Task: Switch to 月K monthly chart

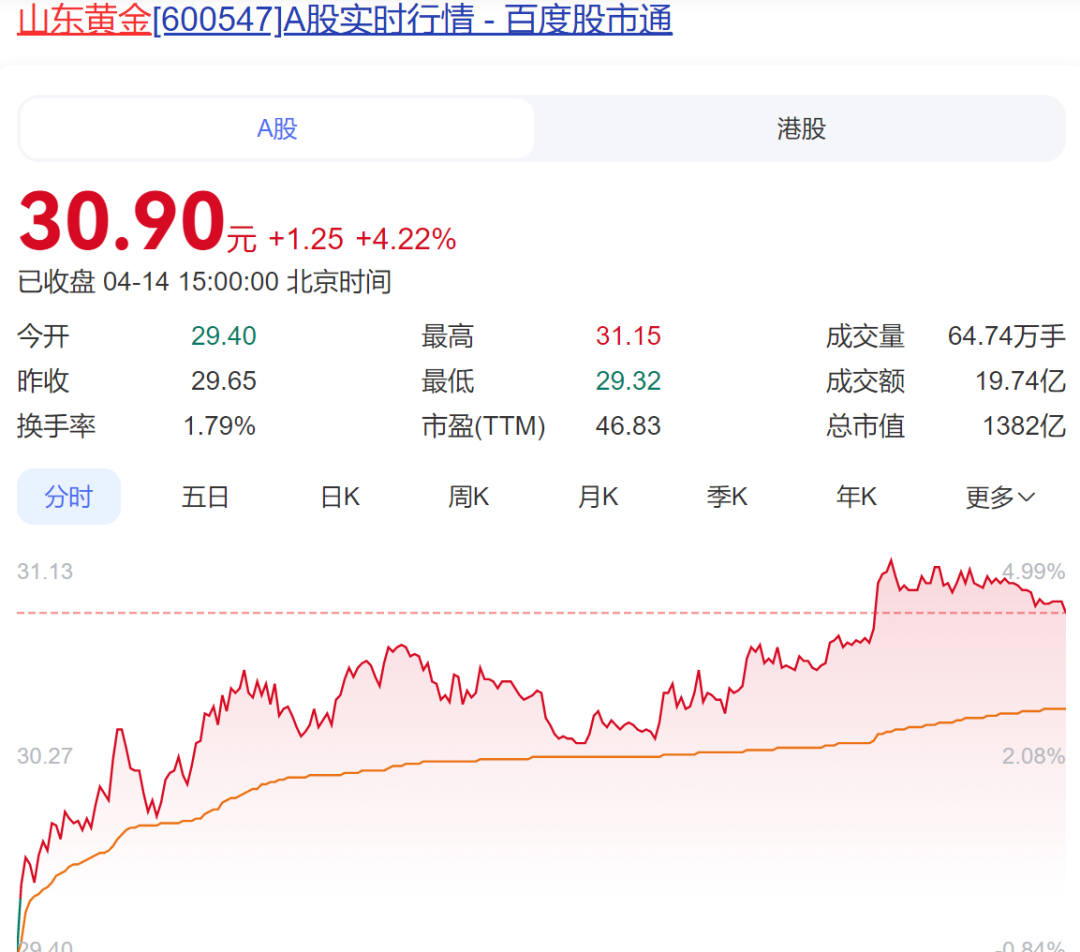Action: point(597,496)
